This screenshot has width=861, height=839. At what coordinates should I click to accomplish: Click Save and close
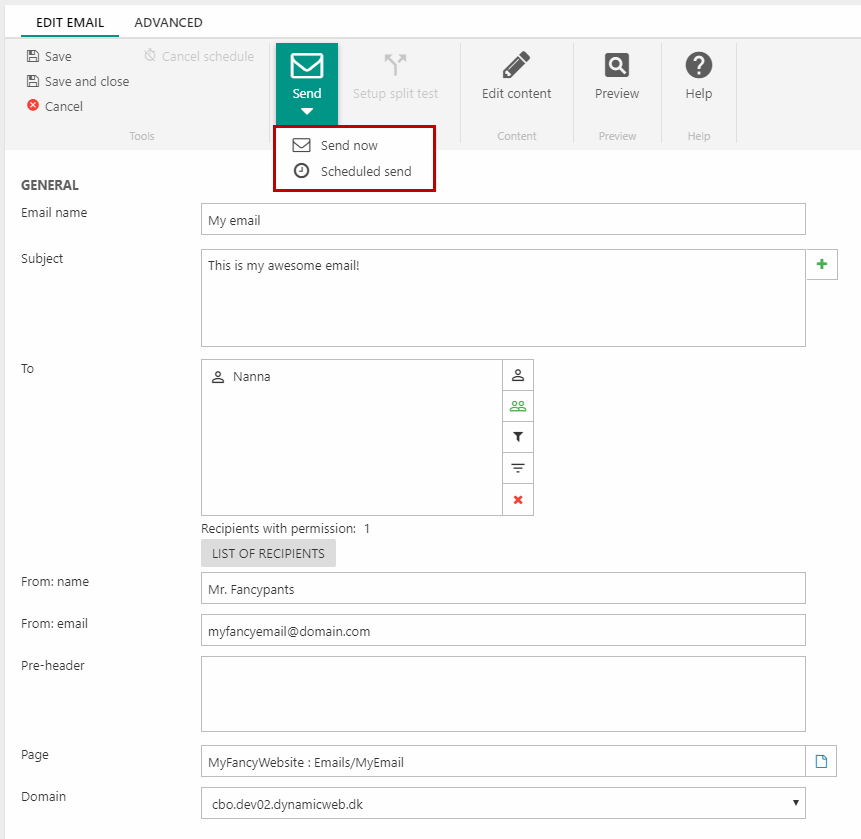tap(33, 82)
